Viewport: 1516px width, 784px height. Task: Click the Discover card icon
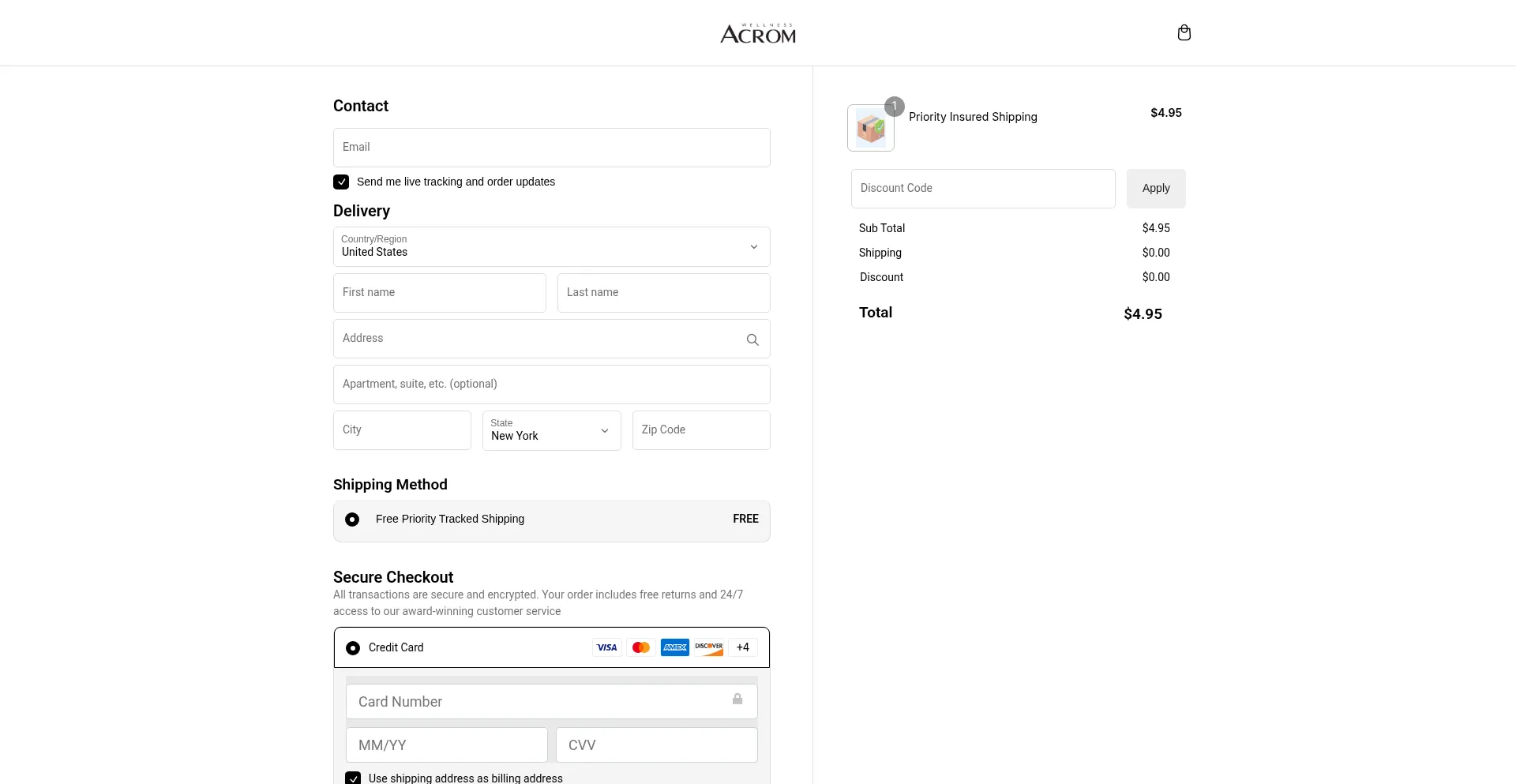click(709, 647)
